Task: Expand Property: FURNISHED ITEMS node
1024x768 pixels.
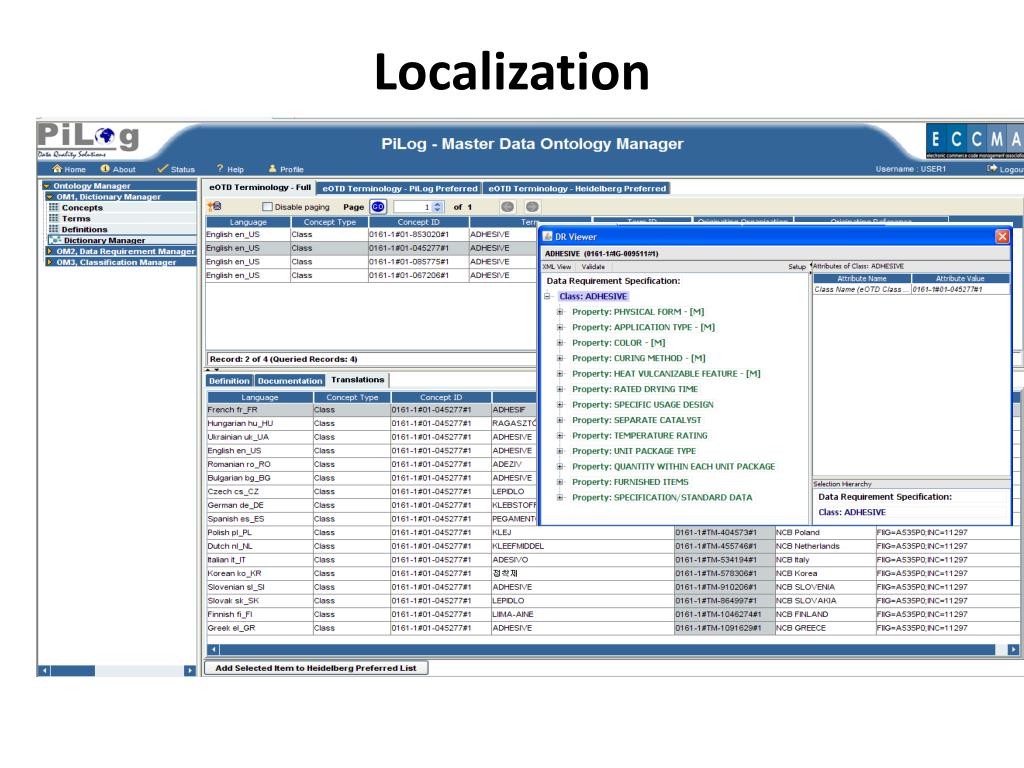Action: [x=560, y=482]
